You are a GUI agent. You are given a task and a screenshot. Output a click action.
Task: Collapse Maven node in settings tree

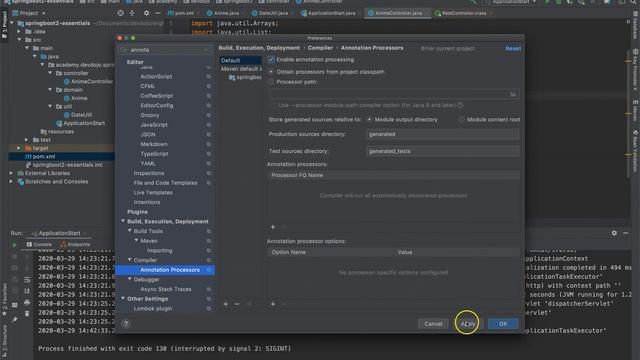coord(136,241)
